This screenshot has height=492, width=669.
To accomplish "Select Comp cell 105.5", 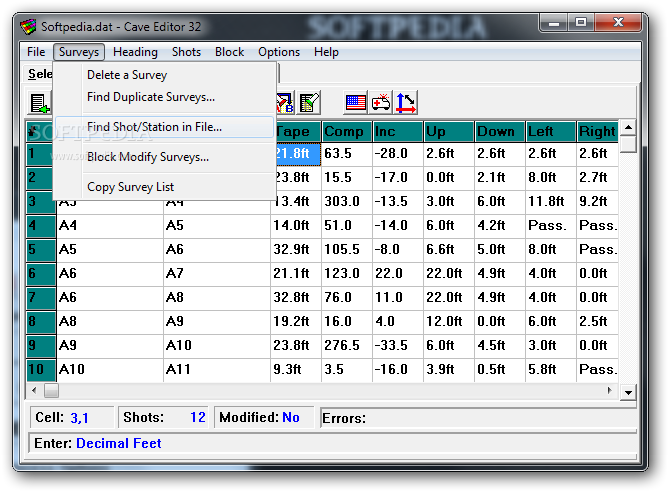I will click(347, 249).
